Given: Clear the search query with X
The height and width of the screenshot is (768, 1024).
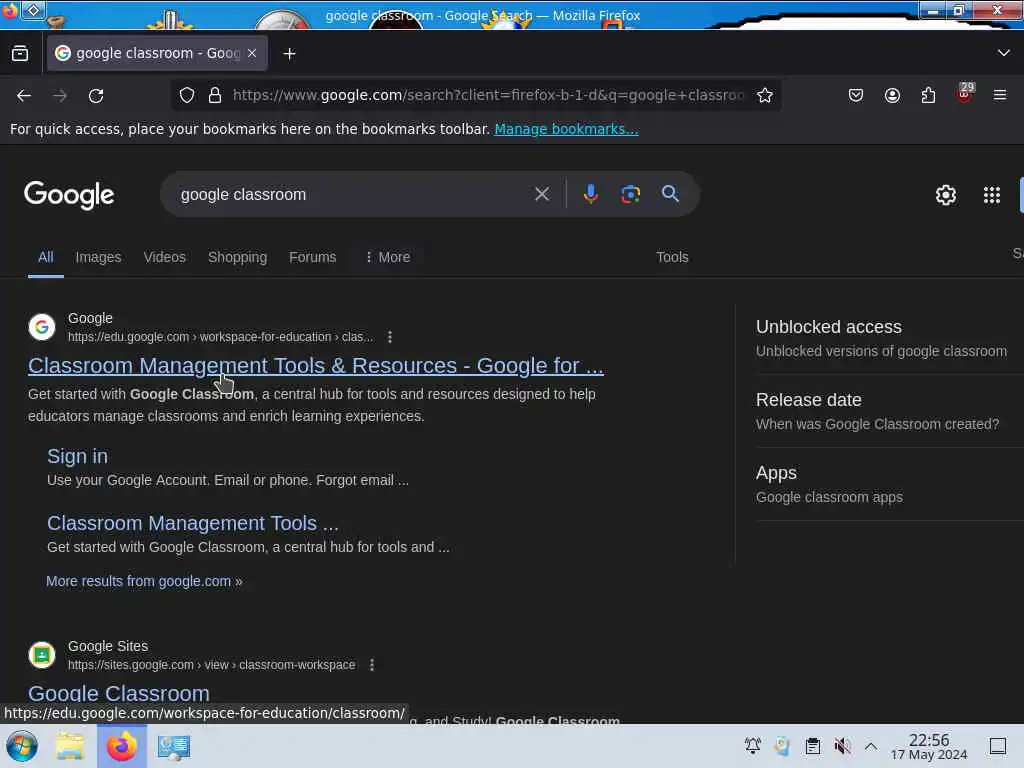Looking at the screenshot, I should pyautogui.click(x=541, y=194).
